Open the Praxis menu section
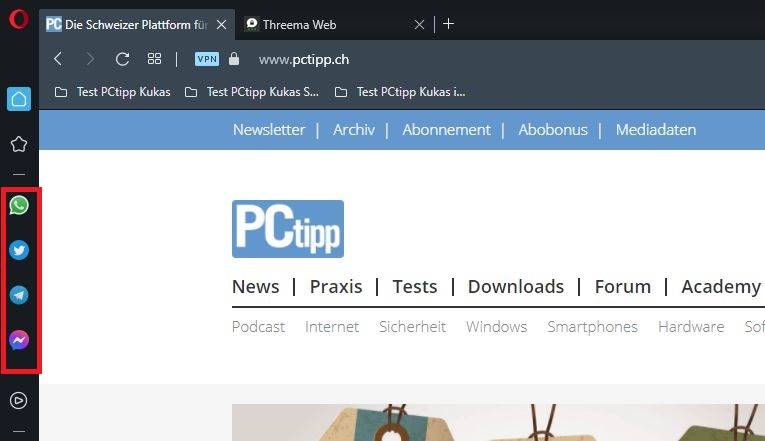This screenshot has height=441, width=765. (336, 286)
